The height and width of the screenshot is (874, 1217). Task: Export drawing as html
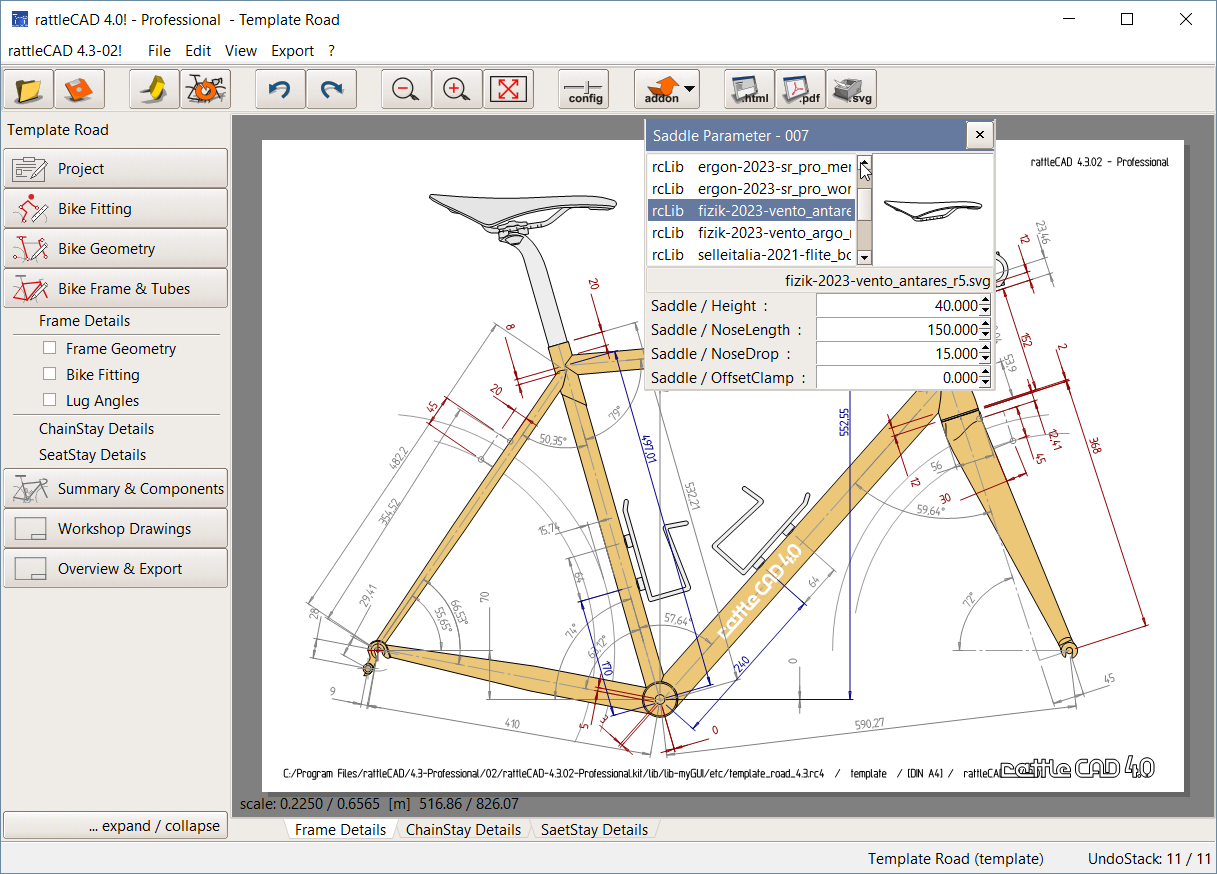749,89
